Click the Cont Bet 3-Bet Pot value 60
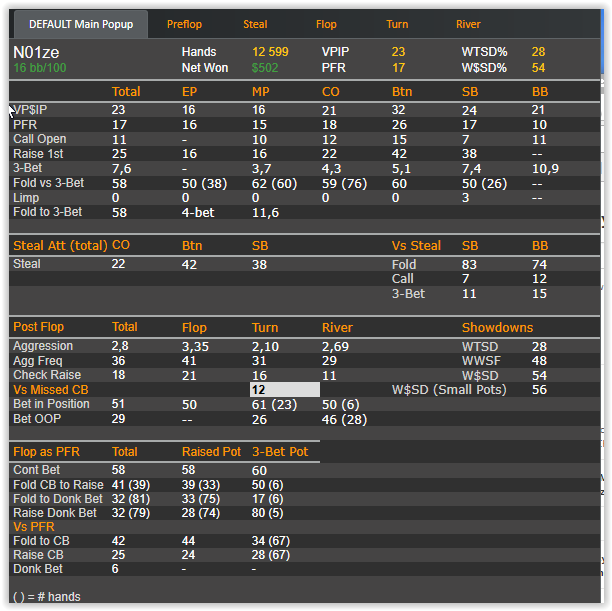 [x=259, y=470]
